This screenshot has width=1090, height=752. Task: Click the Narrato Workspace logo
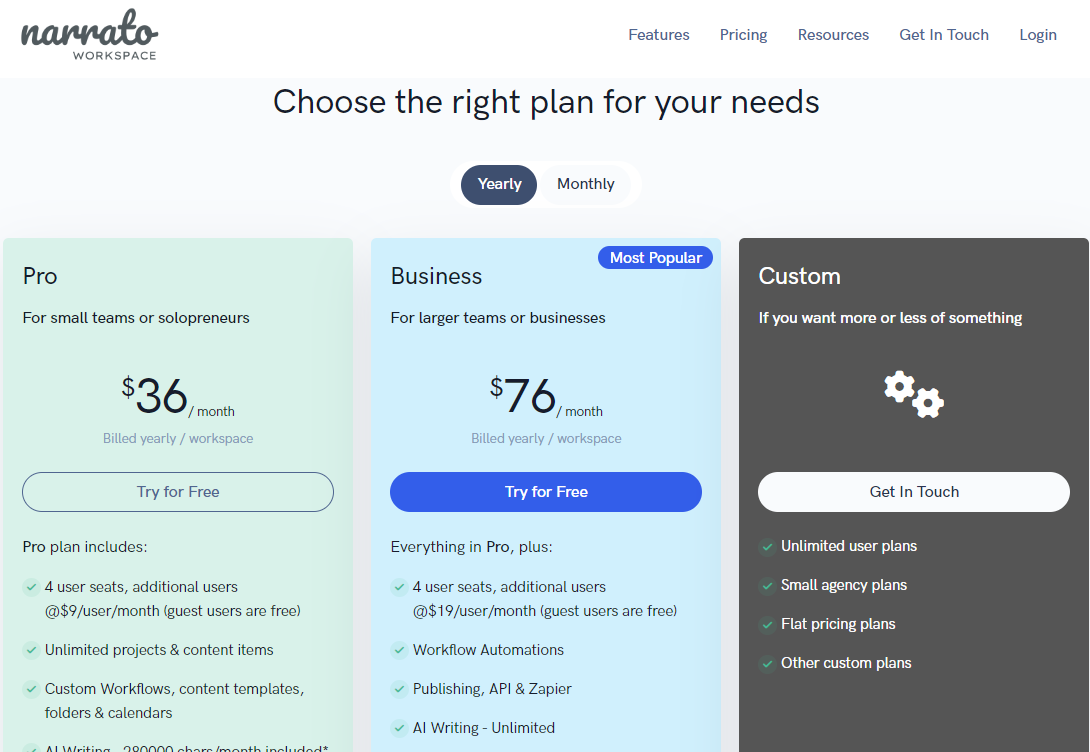[89, 36]
